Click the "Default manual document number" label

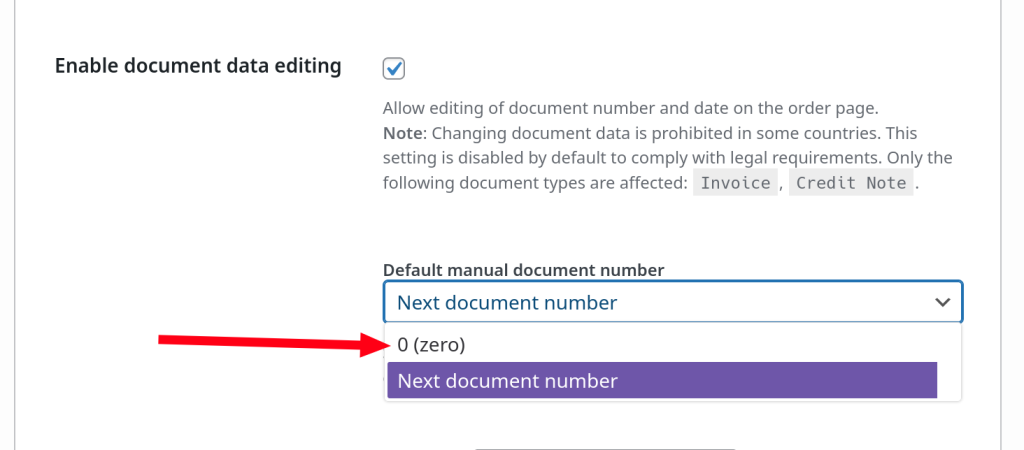coord(523,270)
